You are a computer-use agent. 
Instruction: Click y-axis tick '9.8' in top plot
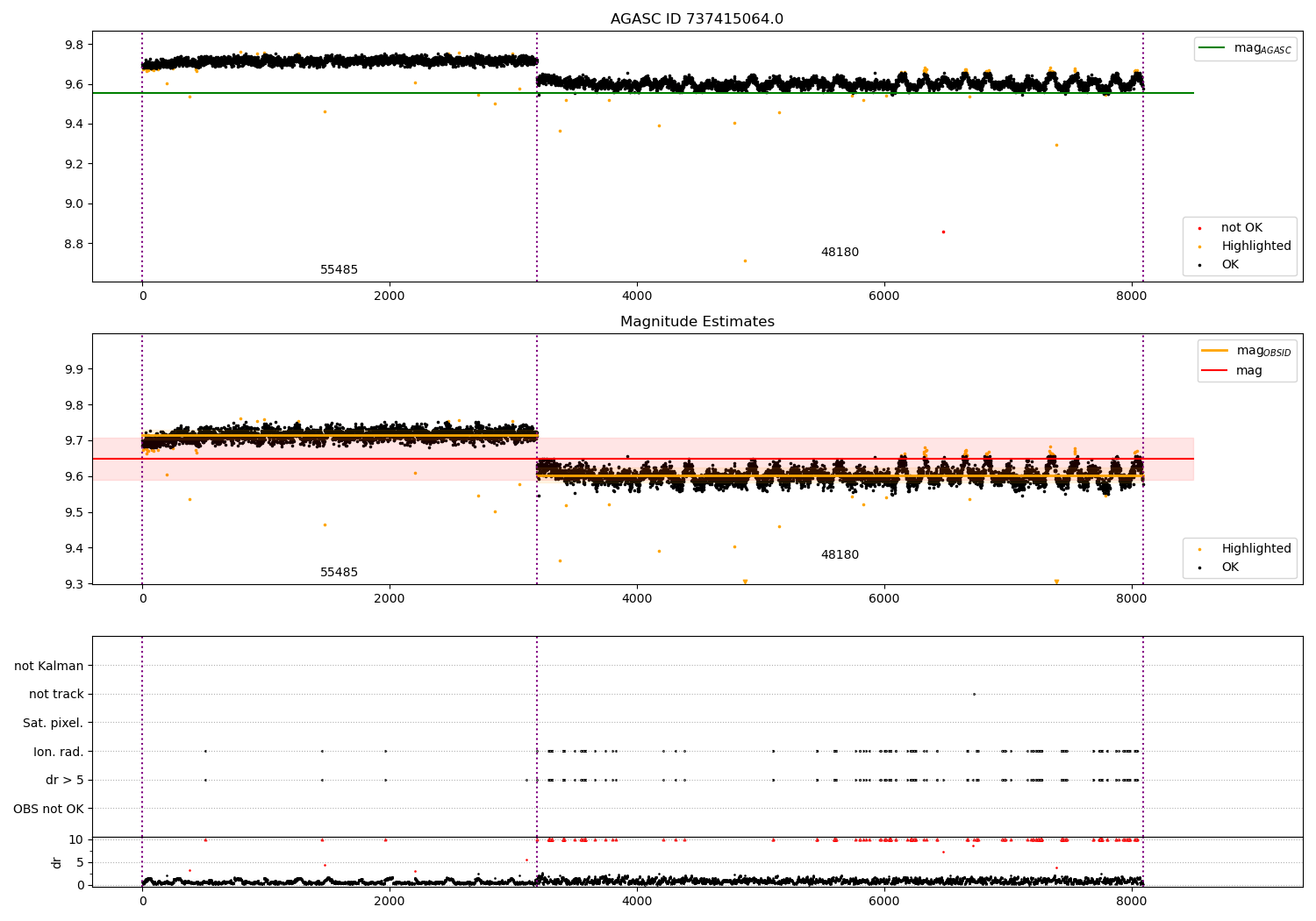tap(74, 45)
